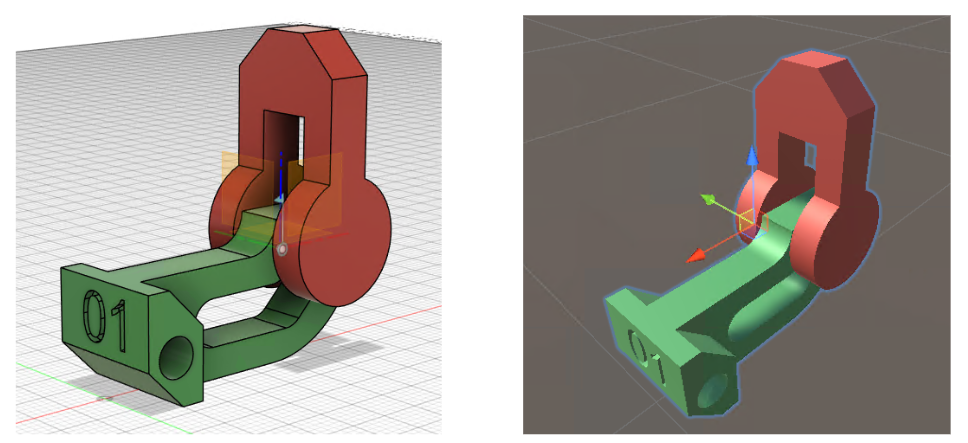Click the gray circular joint origin marker in left viewport
968x443 pixels.
[282, 249]
